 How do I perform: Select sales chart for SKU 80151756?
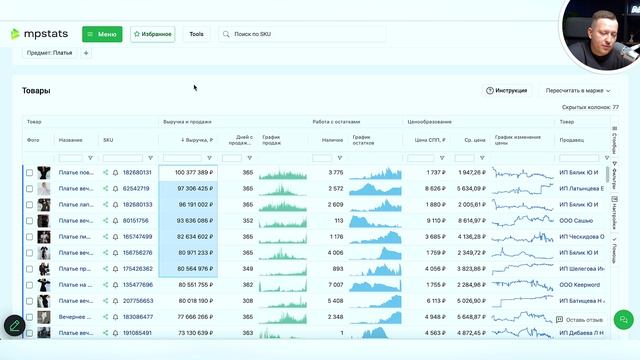pos(283,222)
